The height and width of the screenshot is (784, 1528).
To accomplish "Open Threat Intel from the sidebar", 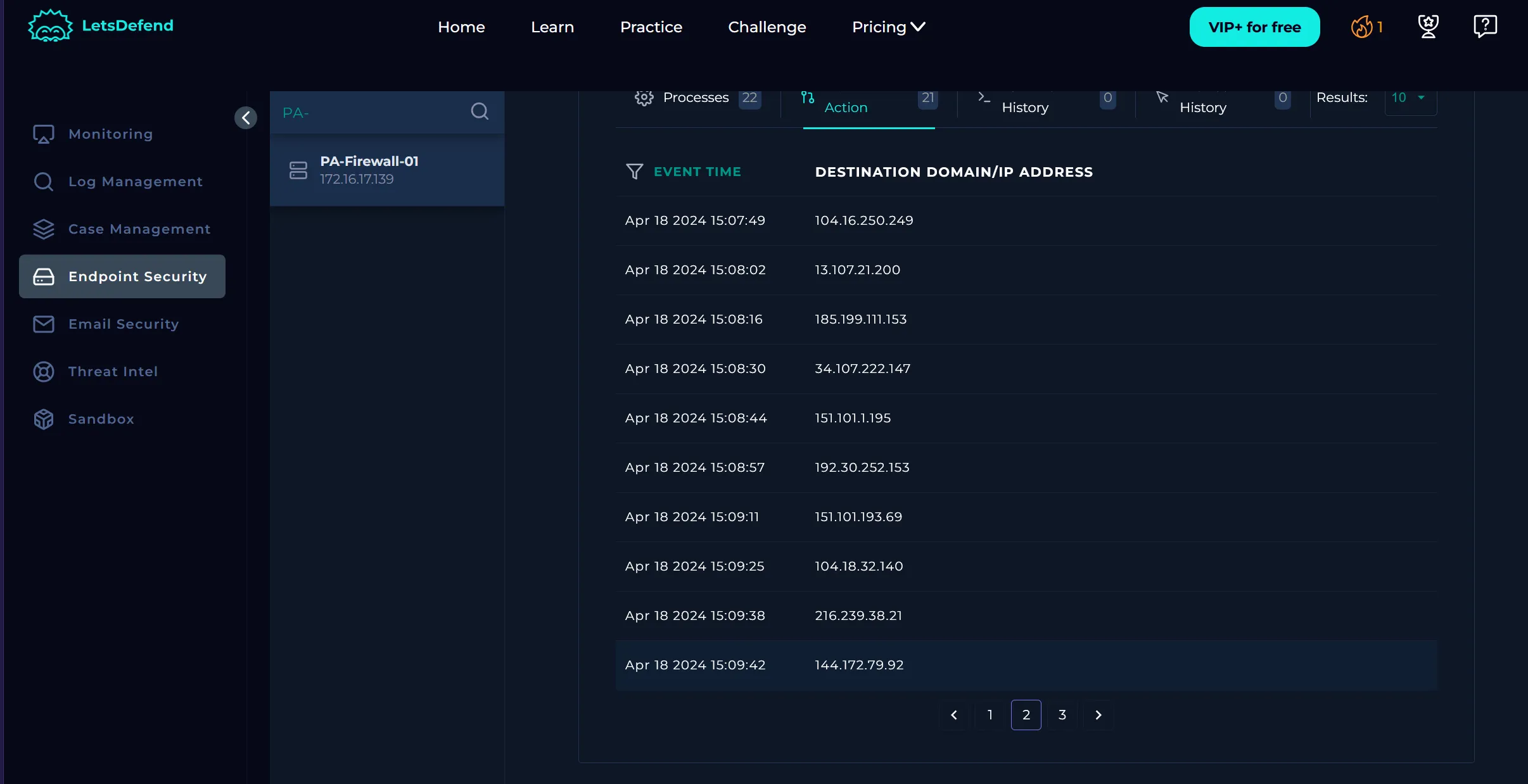I will [x=113, y=372].
